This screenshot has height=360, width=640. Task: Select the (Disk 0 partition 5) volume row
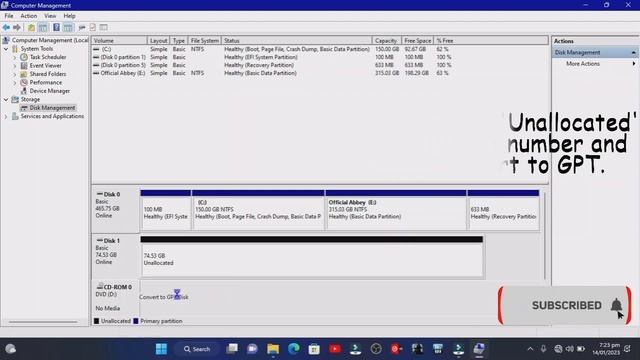[273, 65]
